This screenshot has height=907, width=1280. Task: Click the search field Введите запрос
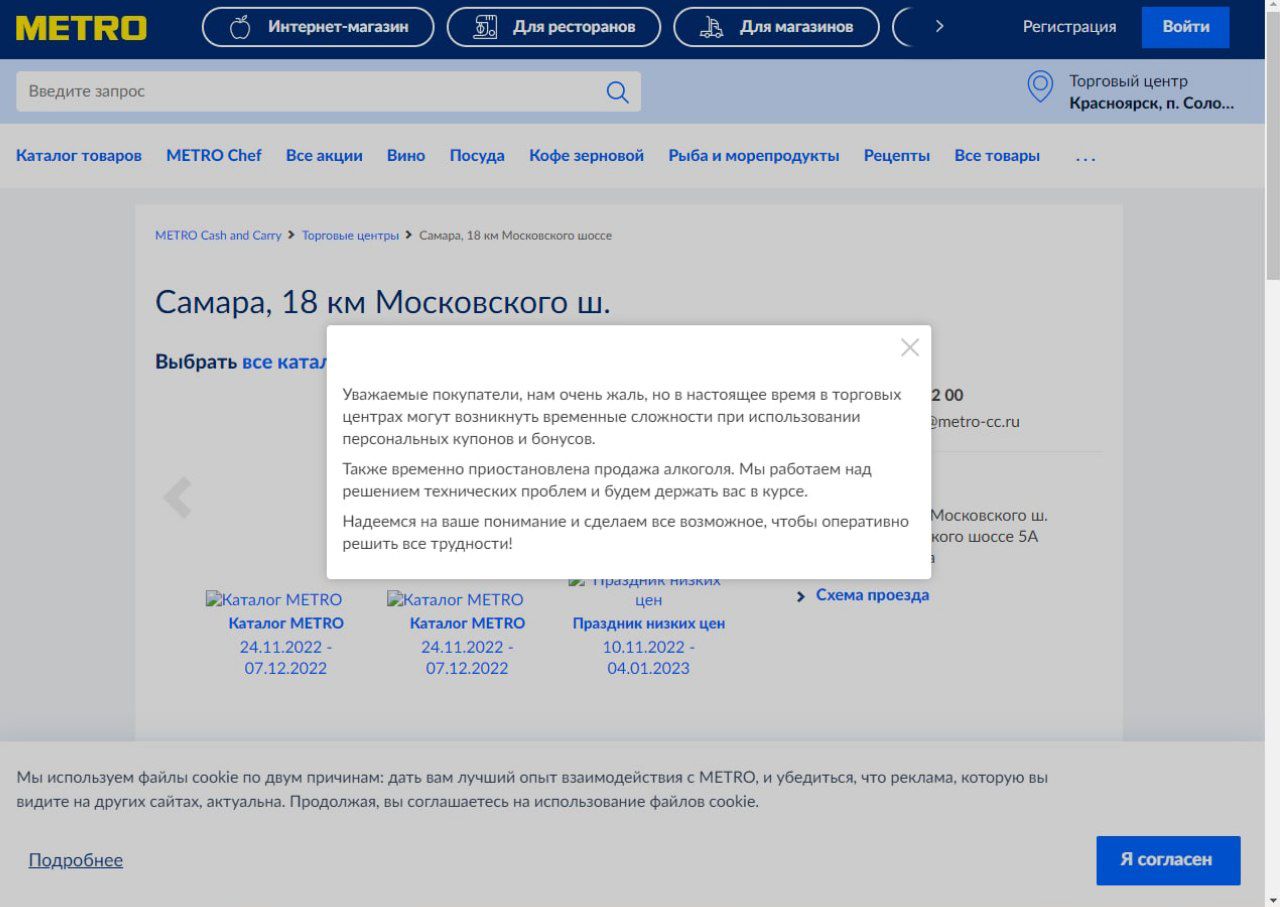(x=328, y=91)
